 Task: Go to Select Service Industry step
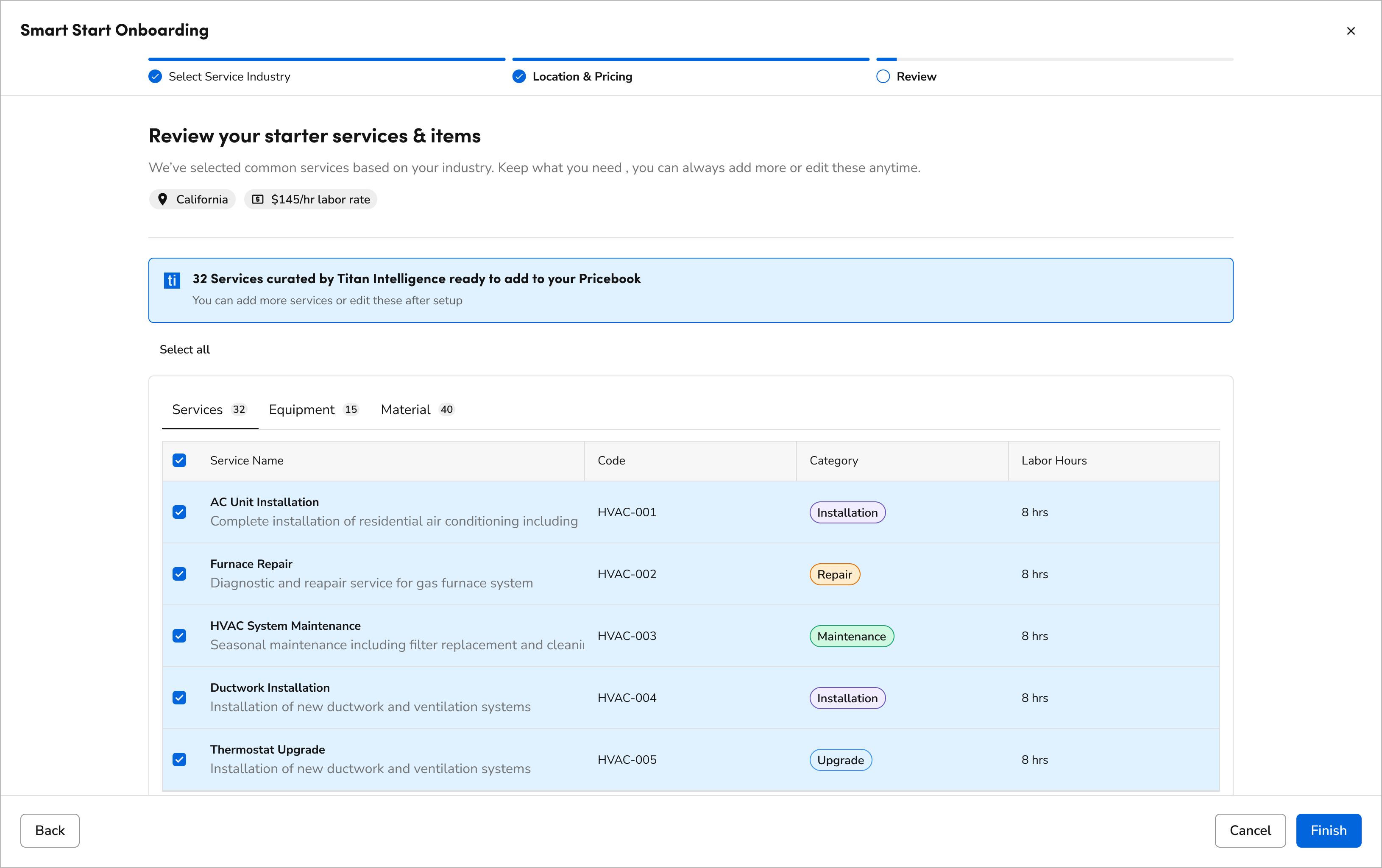pos(229,76)
